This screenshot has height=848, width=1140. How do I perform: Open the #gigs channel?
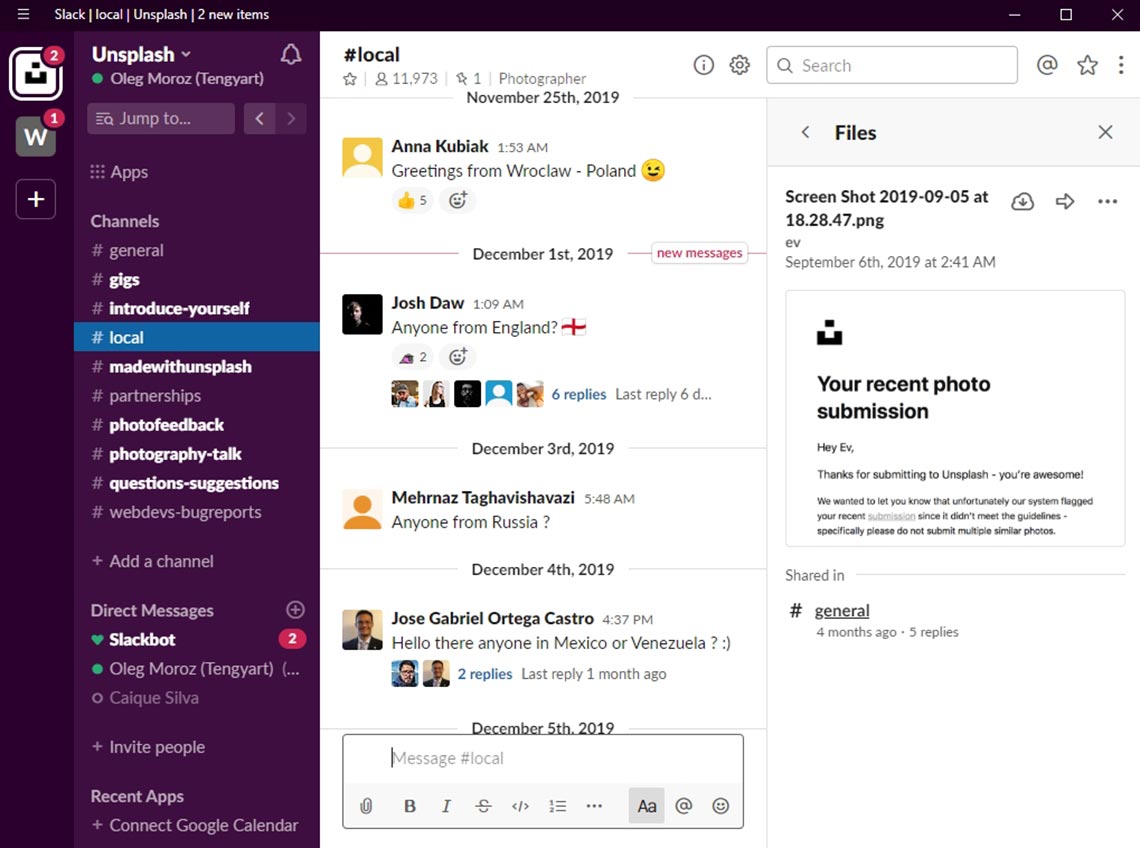click(x=196, y=279)
